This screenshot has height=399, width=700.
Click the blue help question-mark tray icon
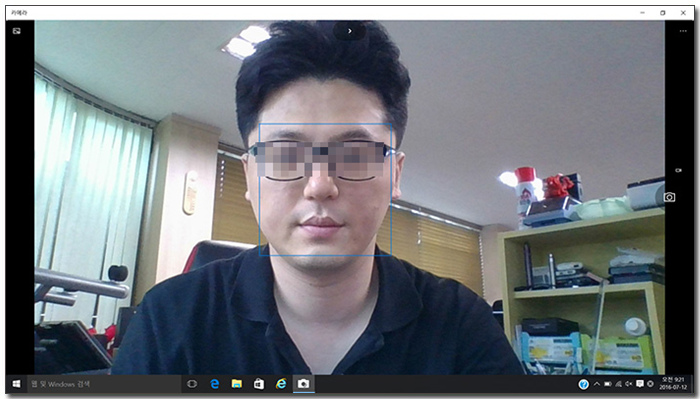point(583,384)
